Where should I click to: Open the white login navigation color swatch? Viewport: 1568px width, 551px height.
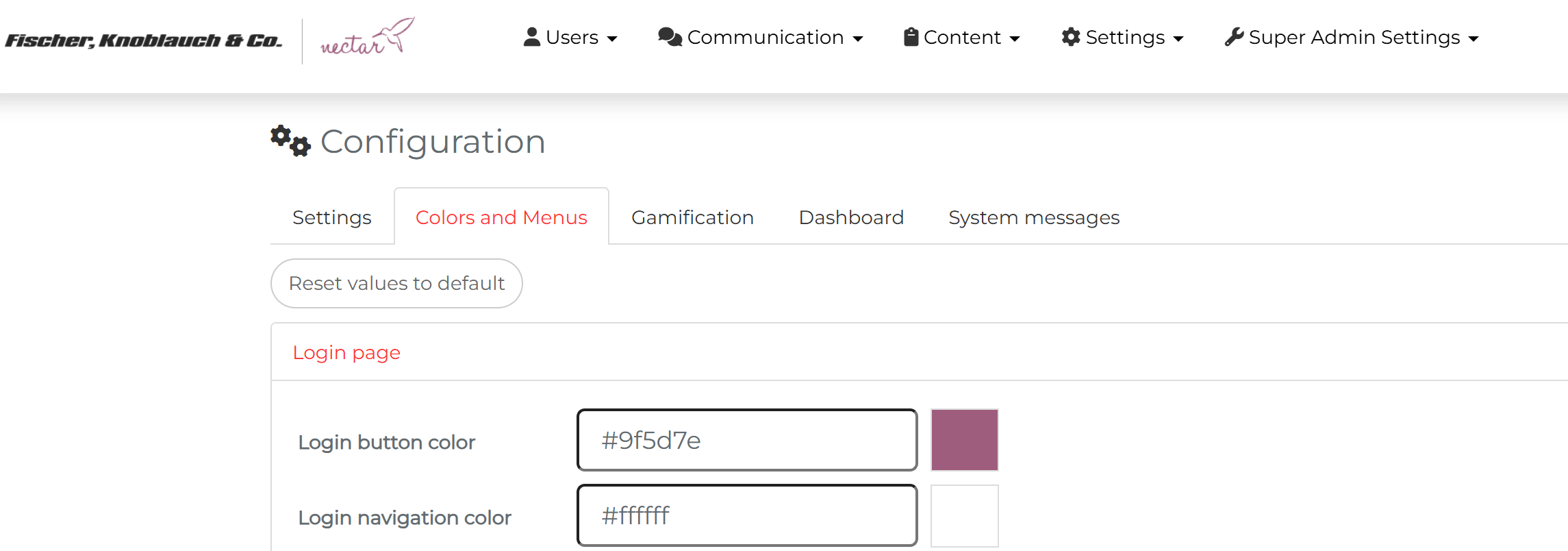964,515
